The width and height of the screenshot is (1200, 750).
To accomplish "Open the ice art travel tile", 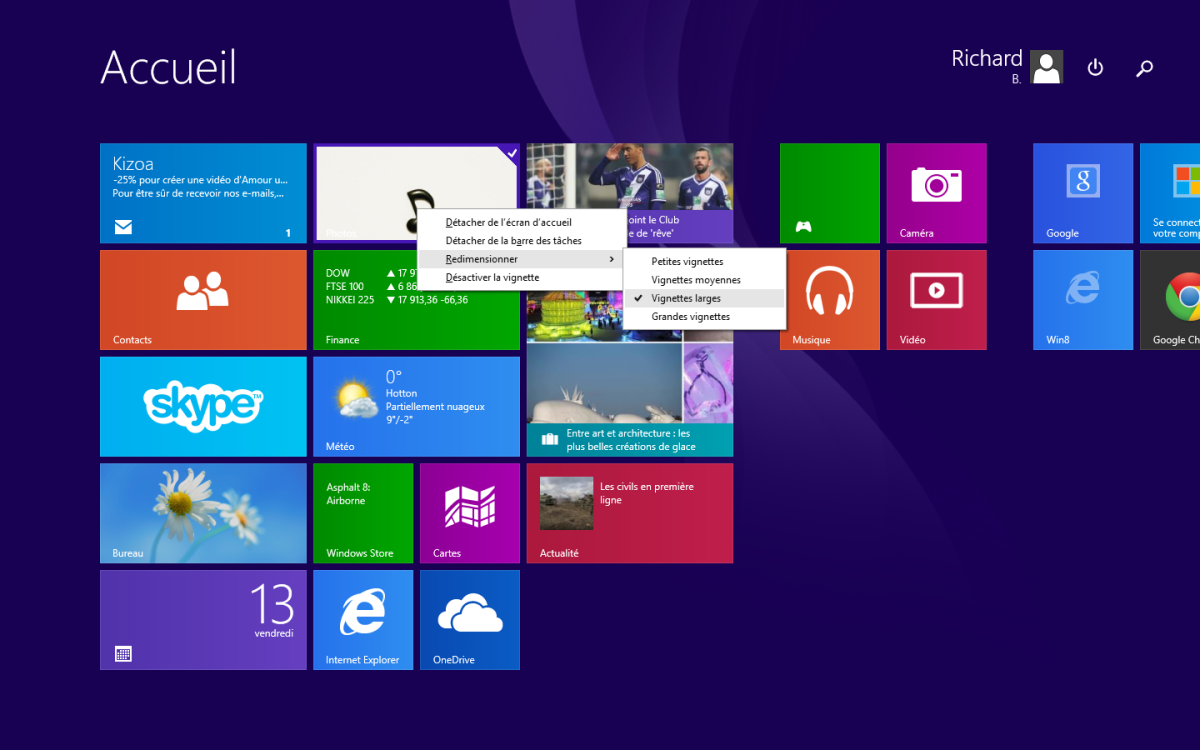I will tap(630, 400).
